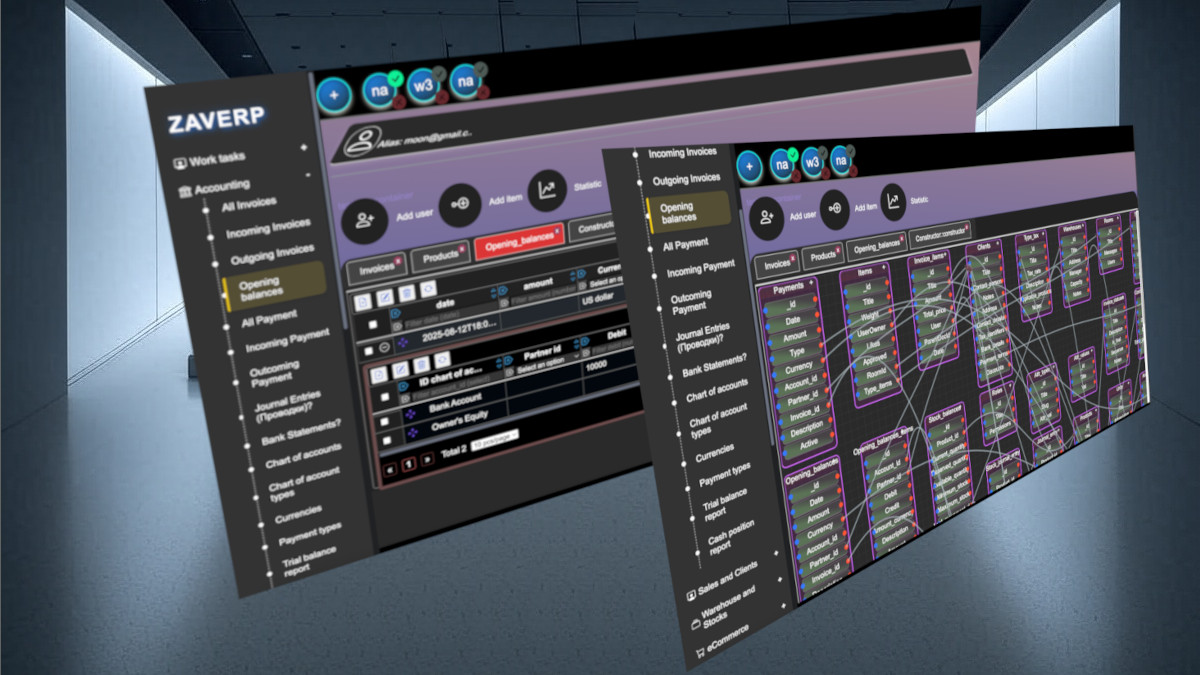Screen dimensions: 1200x675
Task: Close the Invoices tab in left window
Action: click(x=399, y=262)
